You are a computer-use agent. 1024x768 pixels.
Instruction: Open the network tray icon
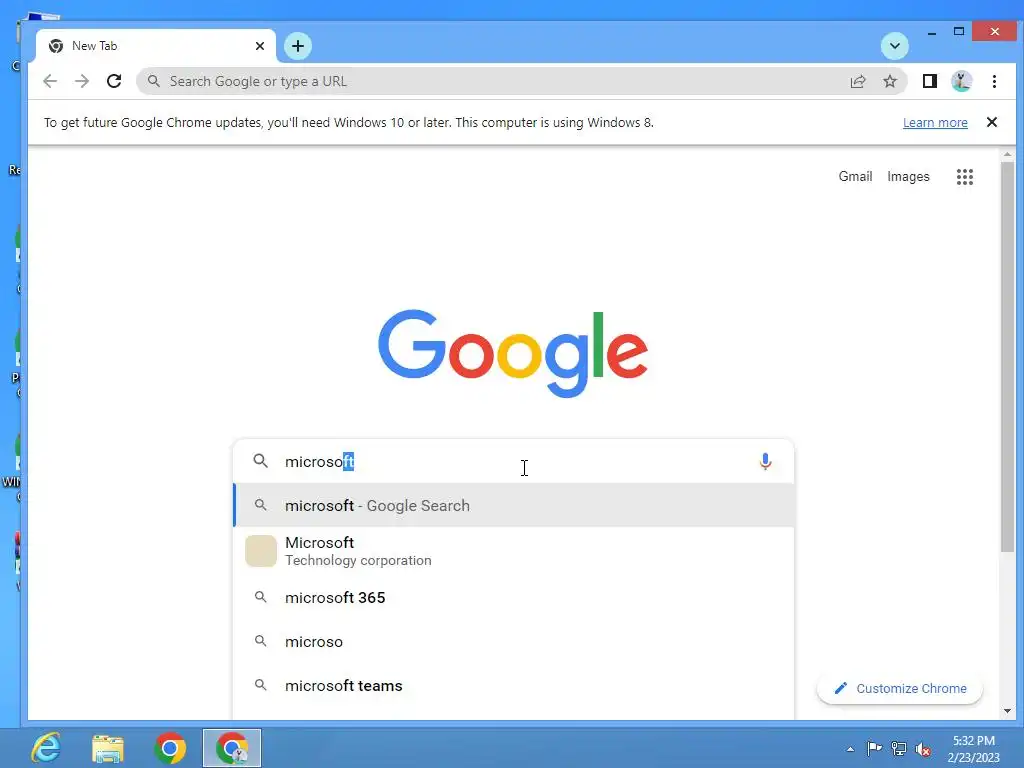point(899,748)
